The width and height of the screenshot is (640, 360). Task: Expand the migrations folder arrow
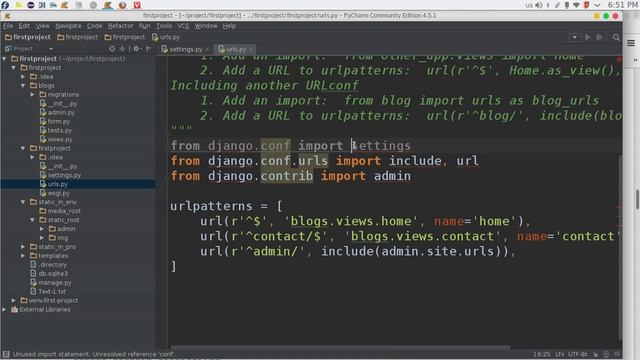(x=33, y=95)
